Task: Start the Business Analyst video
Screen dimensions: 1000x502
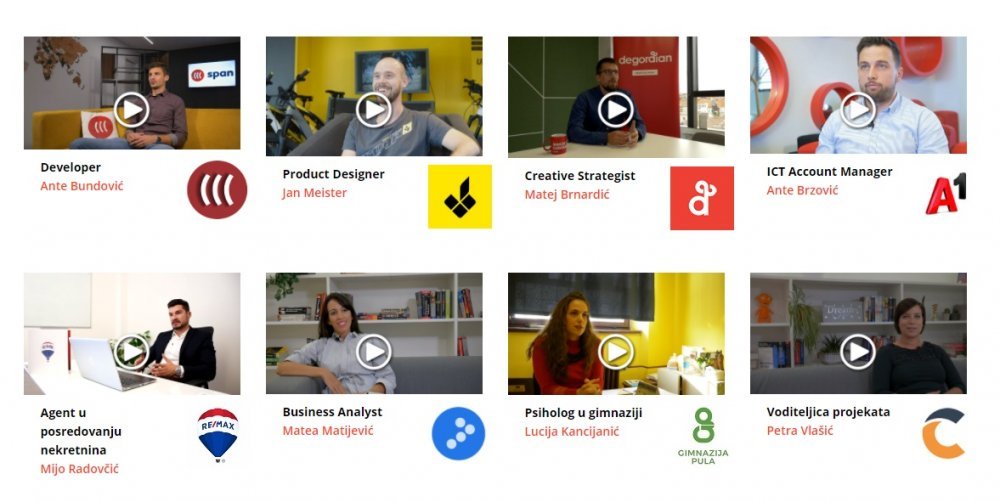Action: coord(374,351)
